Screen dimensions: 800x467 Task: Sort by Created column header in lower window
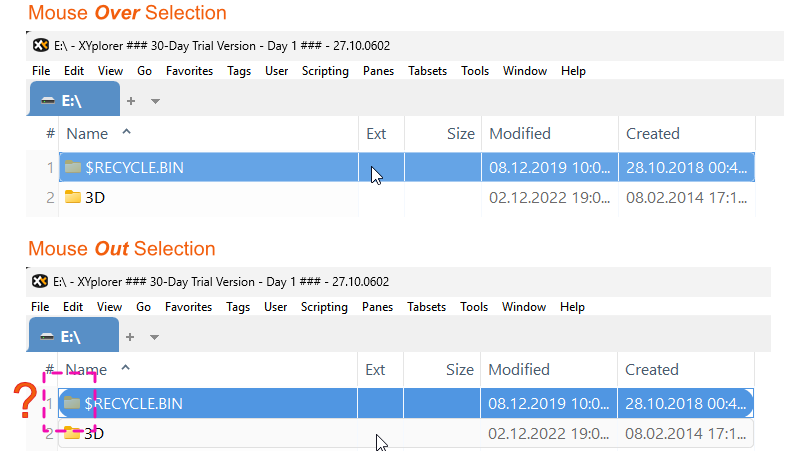coord(652,370)
